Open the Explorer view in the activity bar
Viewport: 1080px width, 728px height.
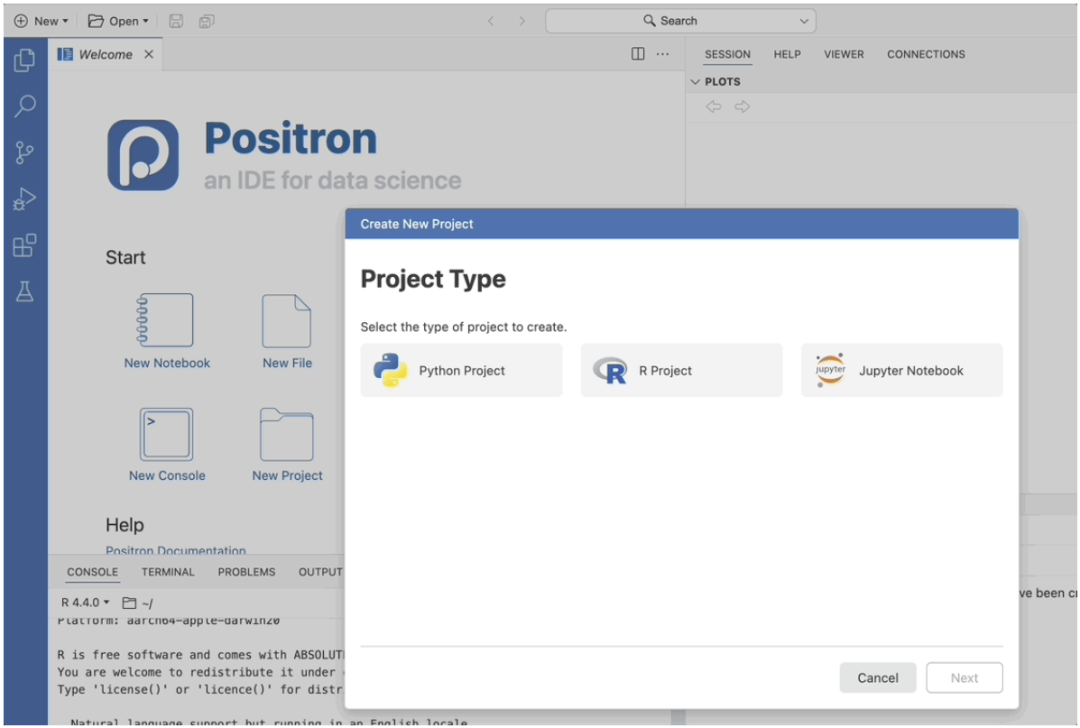(x=25, y=61)
